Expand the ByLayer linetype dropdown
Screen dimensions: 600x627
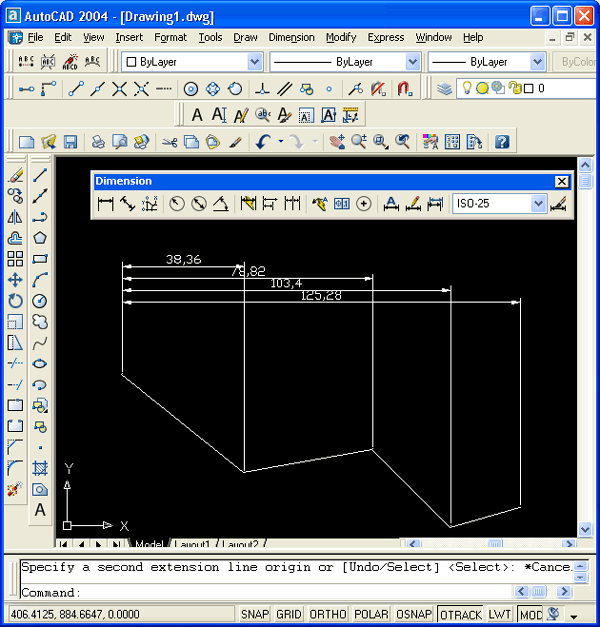(413, 62)
